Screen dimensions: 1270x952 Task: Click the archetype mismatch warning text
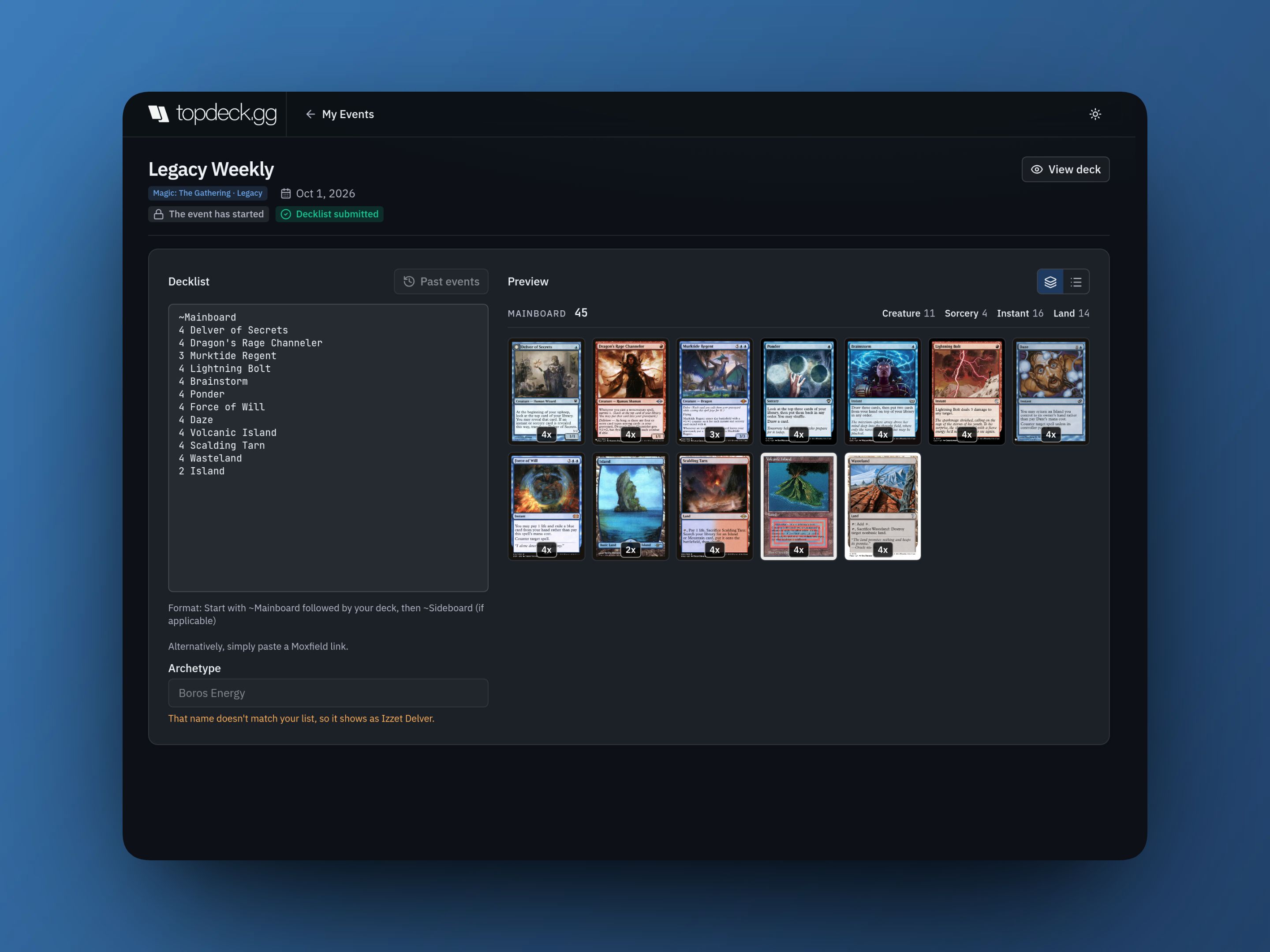301,718
